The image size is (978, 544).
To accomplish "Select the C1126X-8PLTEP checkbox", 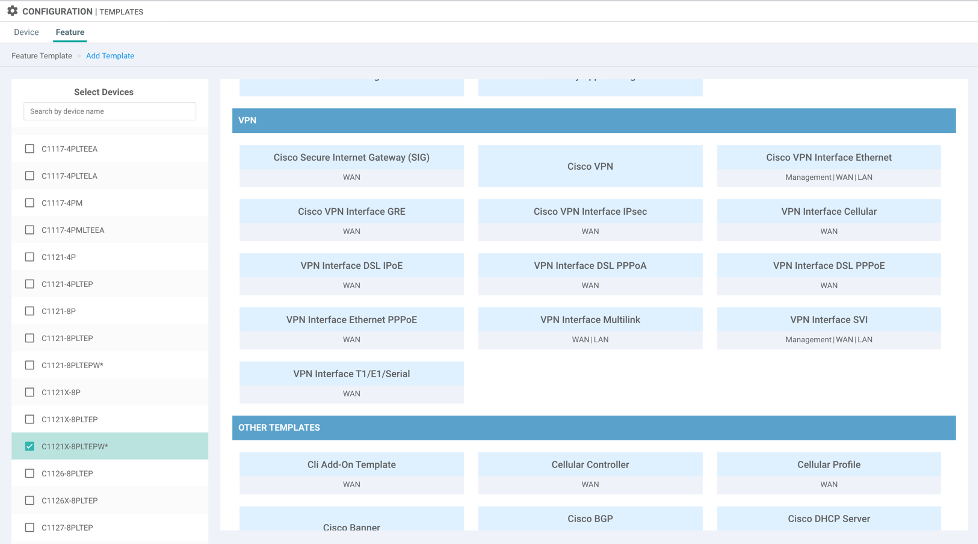I will coord(29,500).
